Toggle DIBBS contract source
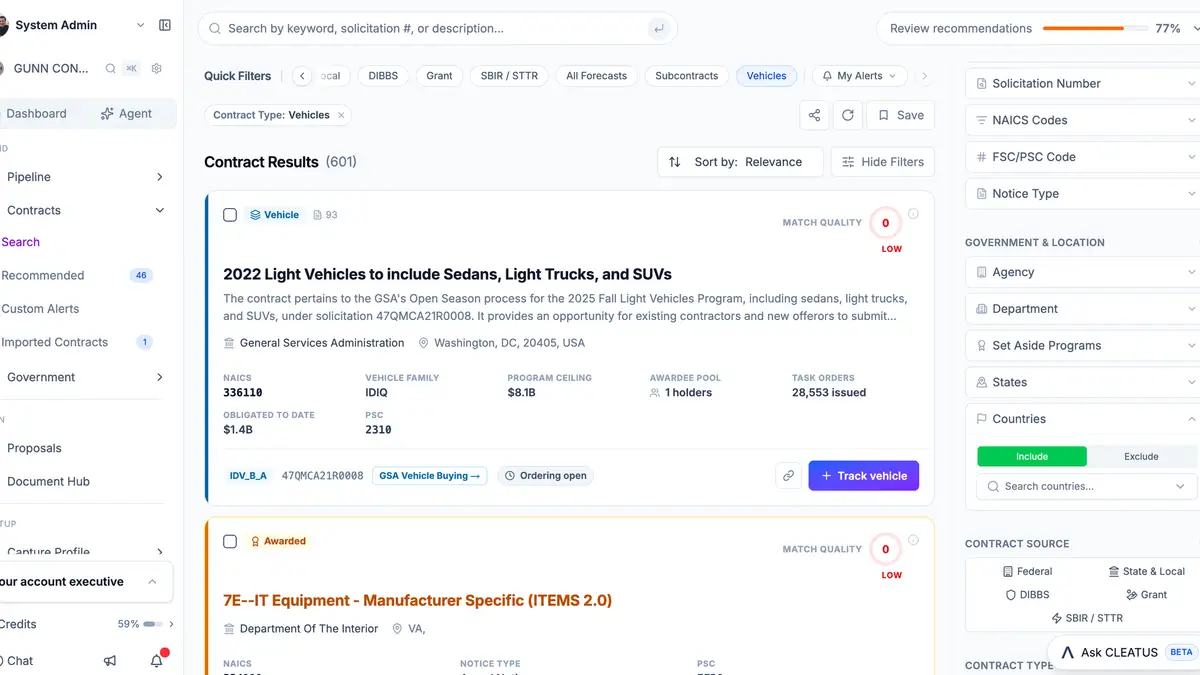1200x675 pixels. pos(1028,595)
